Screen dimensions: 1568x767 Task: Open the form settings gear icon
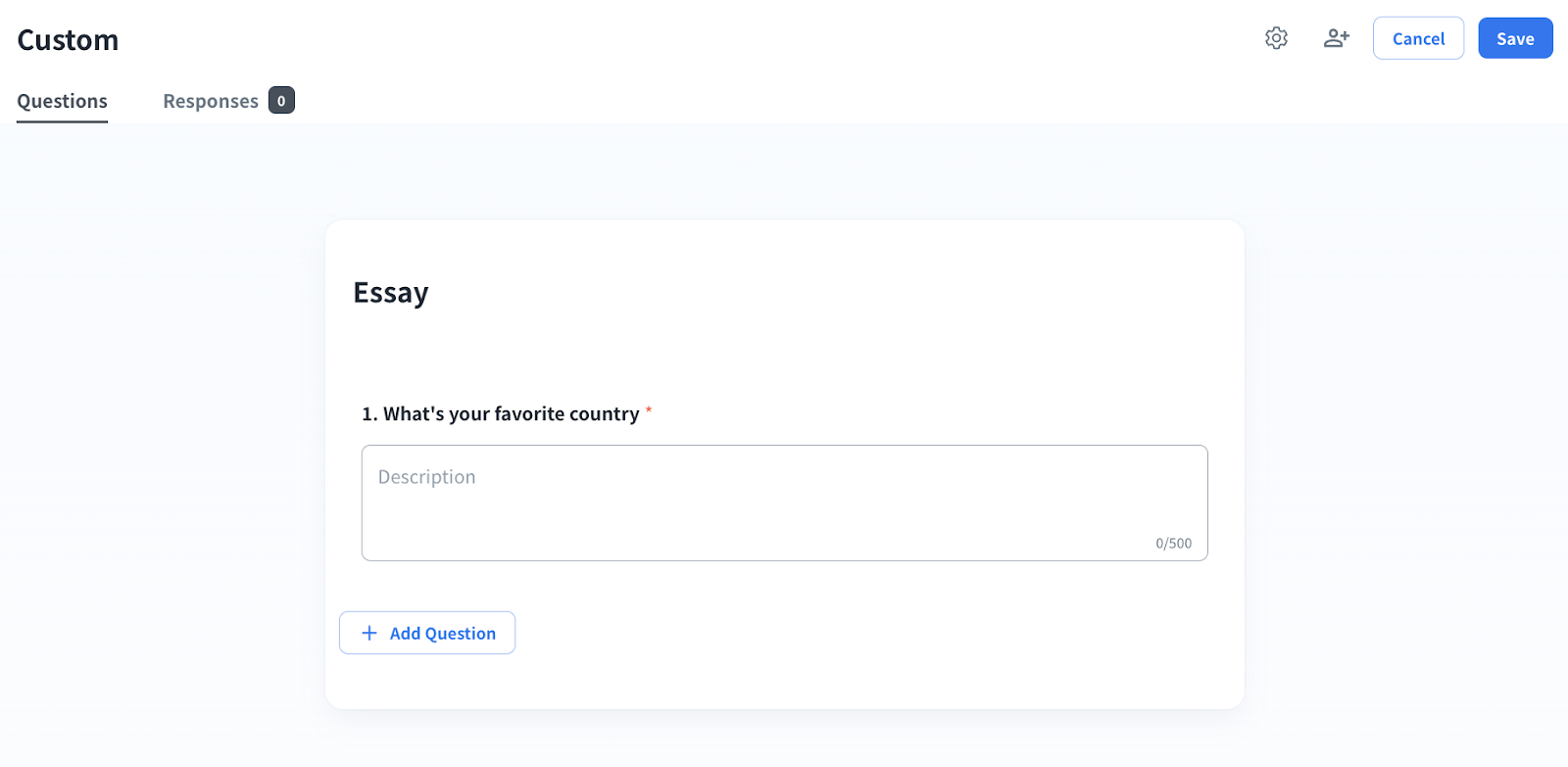tap(1276, 38)
